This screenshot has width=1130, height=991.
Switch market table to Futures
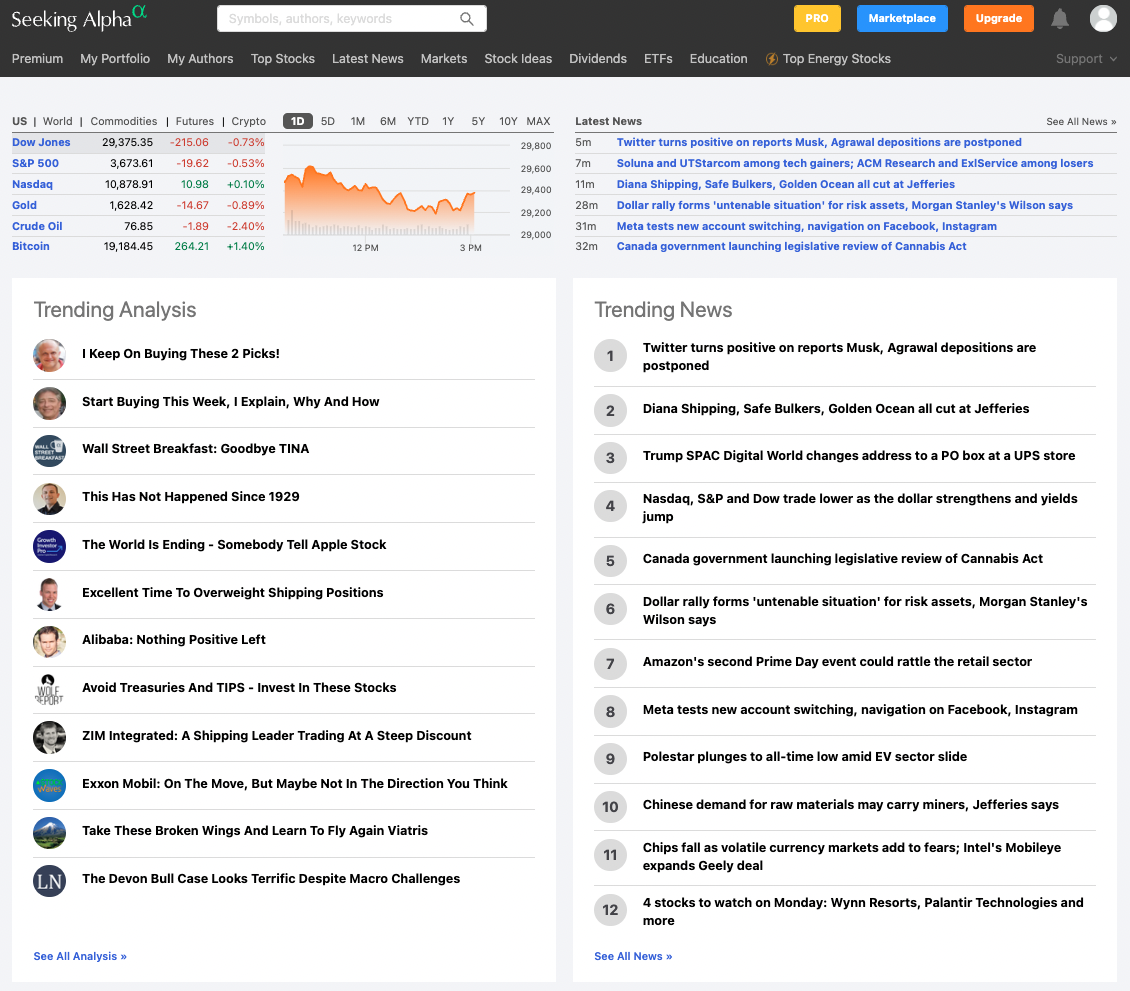(195, 121)
